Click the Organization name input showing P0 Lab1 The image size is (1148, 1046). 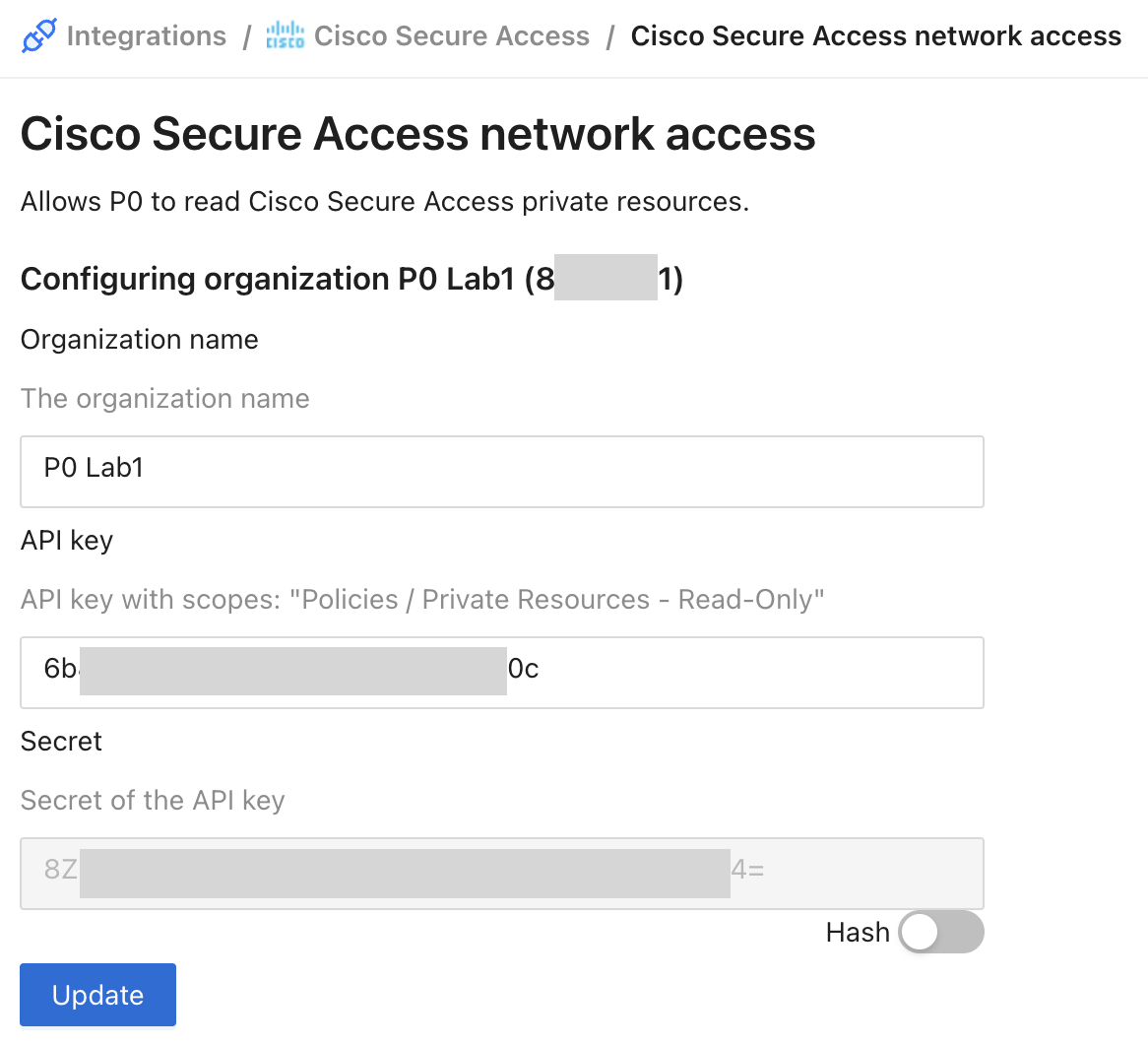pyautogui.click(x=501, y=472)
